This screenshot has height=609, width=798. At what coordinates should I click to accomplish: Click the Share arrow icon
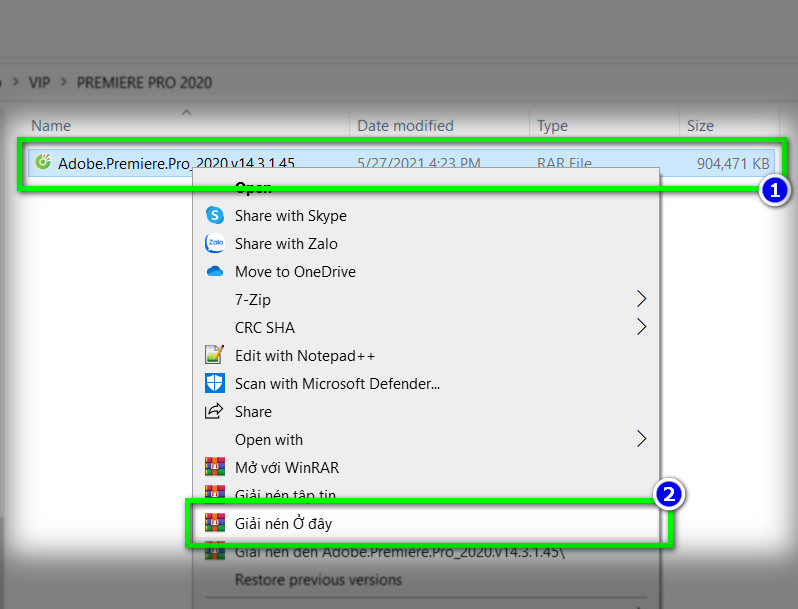click(x=214, y=411)
